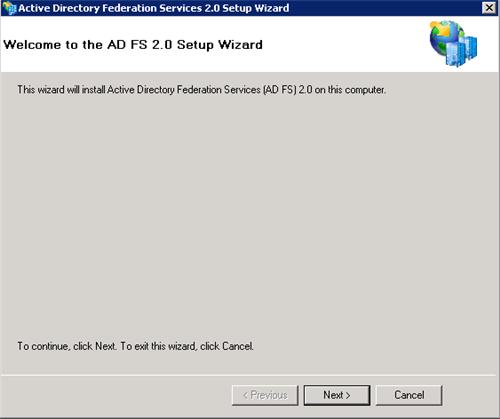Click the "To continue, click Next" instruction text

pyautogui.click(x=135, y=346)
